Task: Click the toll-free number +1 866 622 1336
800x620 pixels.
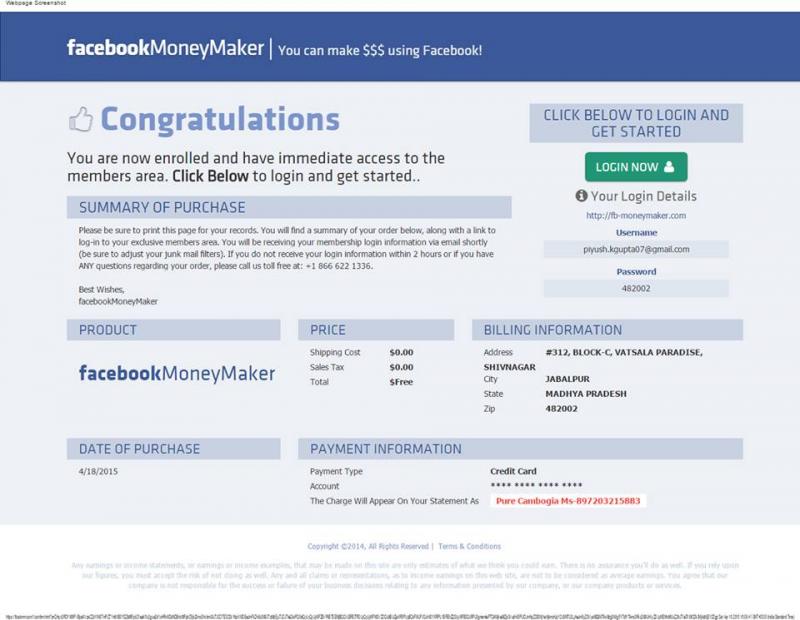Action: 338,266
